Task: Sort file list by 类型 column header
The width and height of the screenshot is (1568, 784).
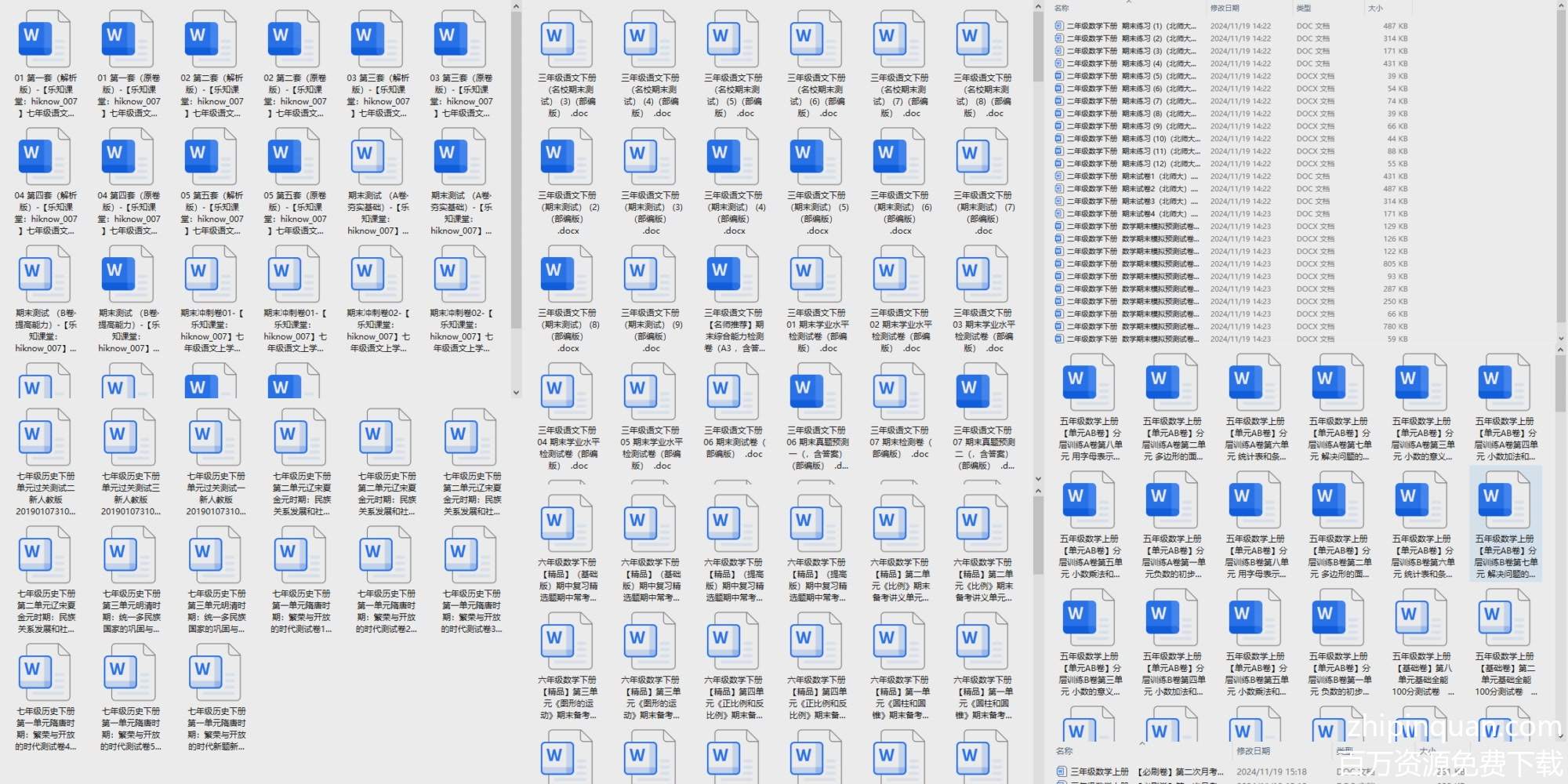Action: click(1303, 8)
